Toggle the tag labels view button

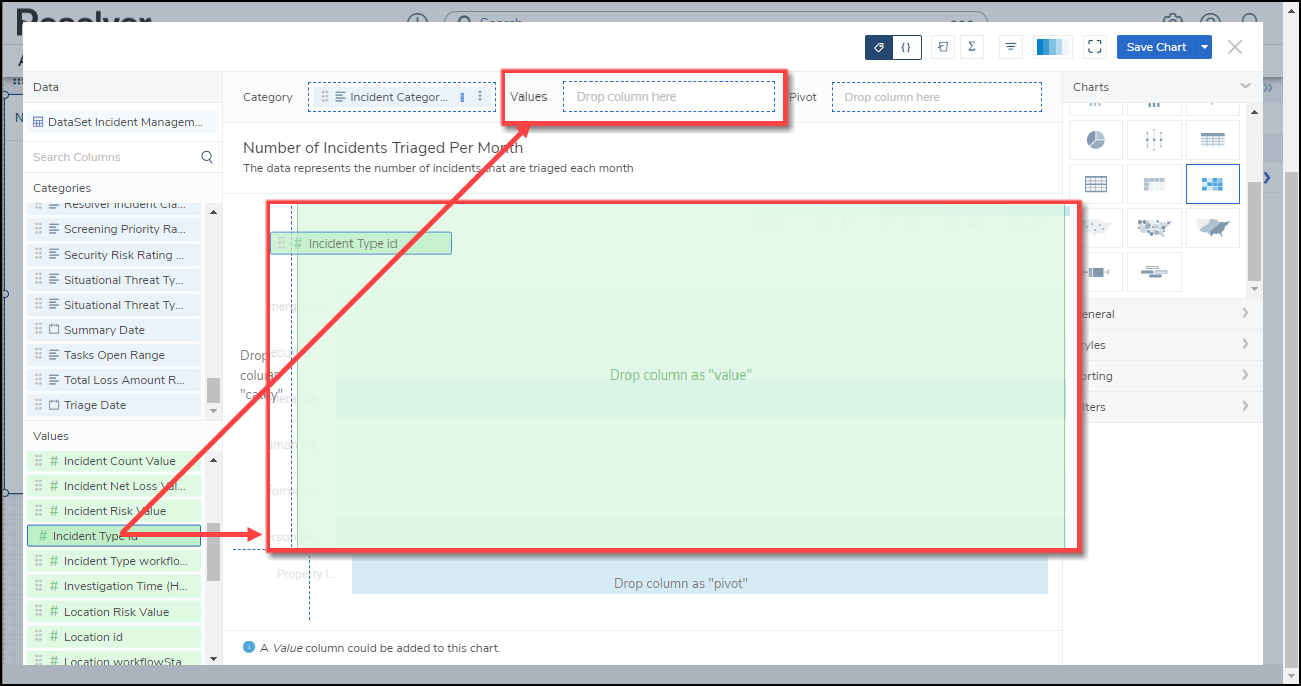879,47
